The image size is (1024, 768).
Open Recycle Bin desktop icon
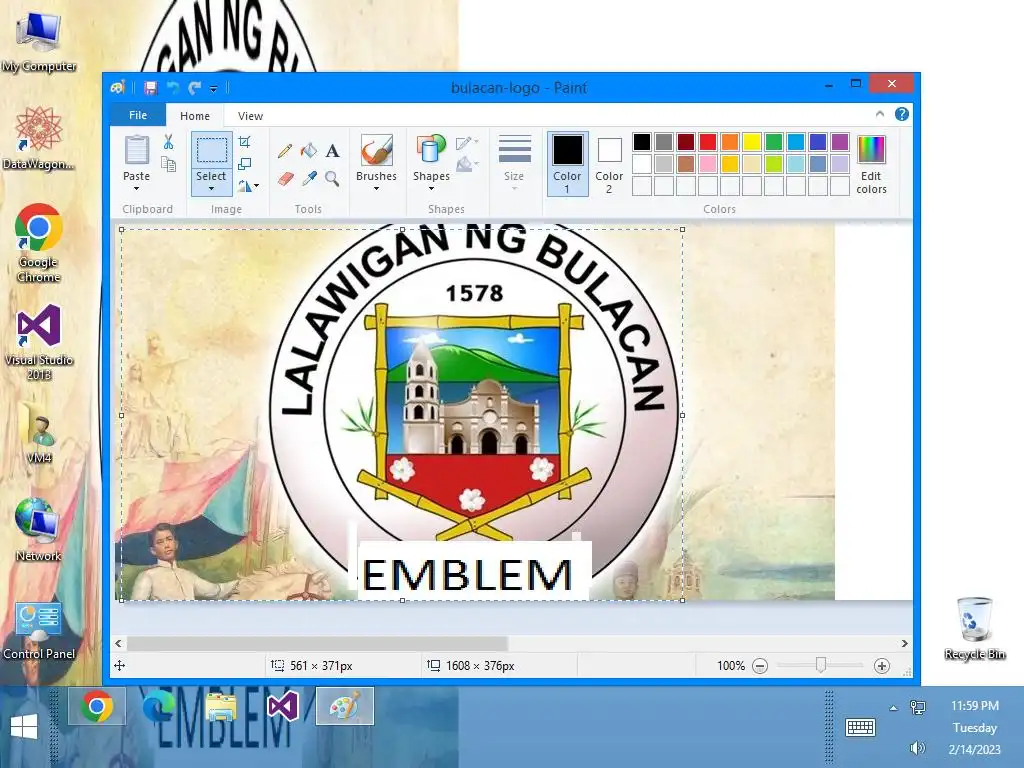click(x=974, y=628)
